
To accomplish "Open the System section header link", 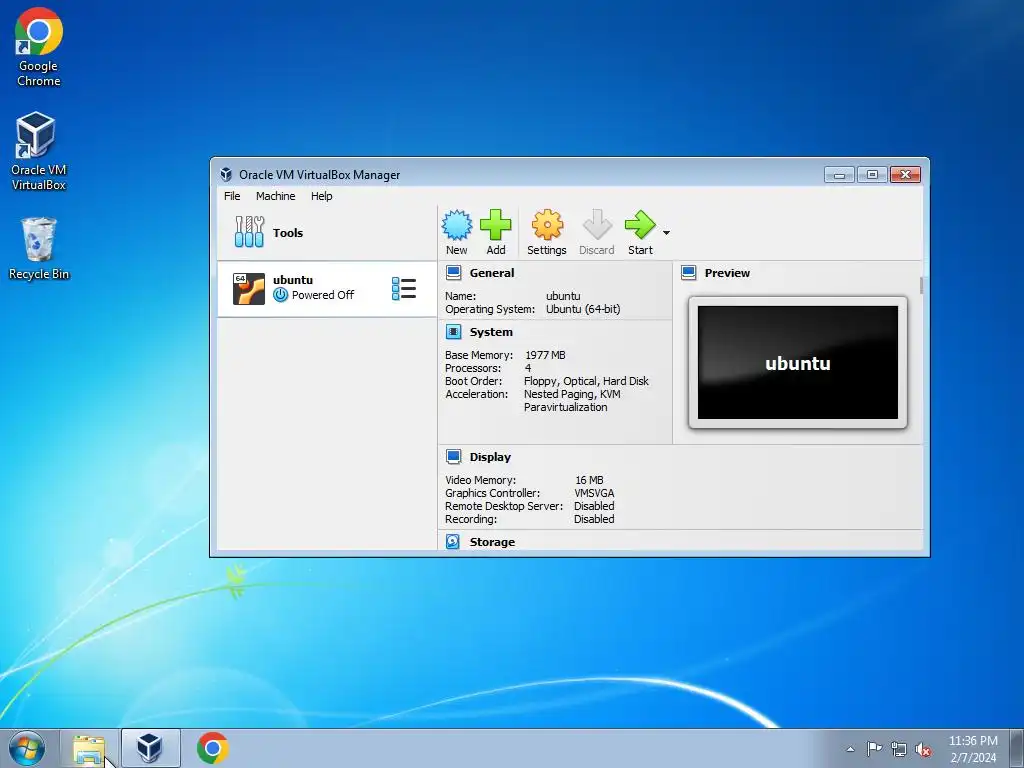I will (x=491, y=332).
